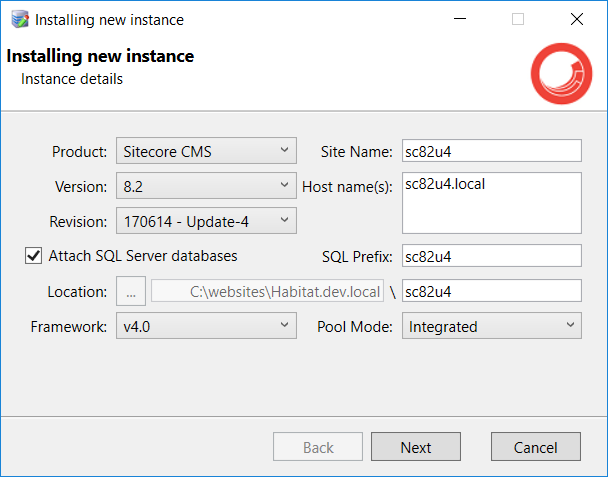
Task: Toggle Attach SQL Server databases checkbox
Action: (34, 256)
